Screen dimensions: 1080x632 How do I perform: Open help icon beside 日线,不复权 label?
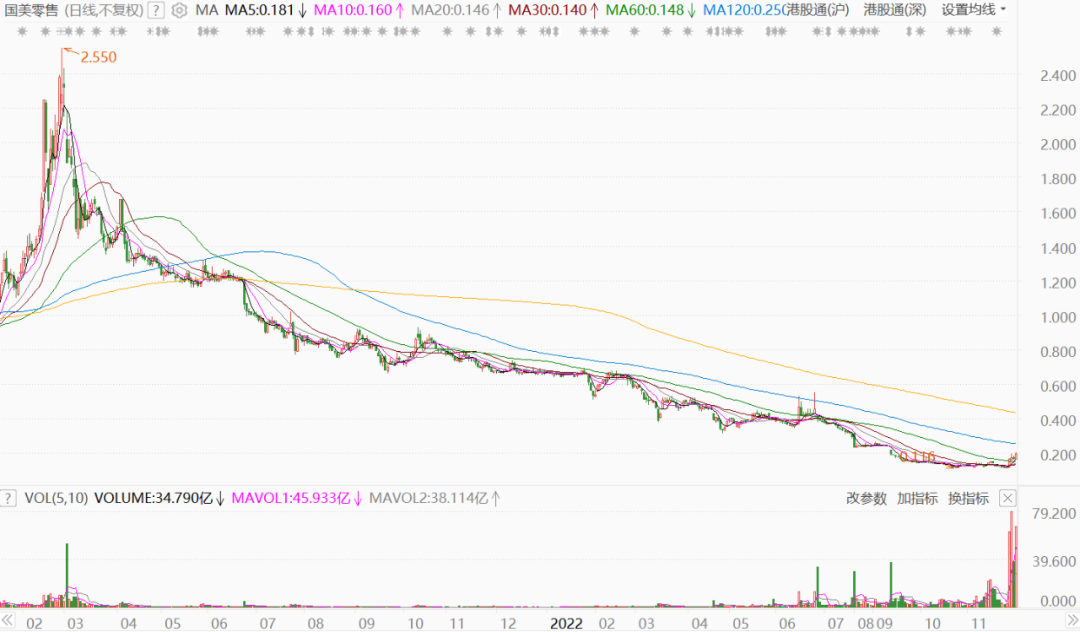coord(156,10)
